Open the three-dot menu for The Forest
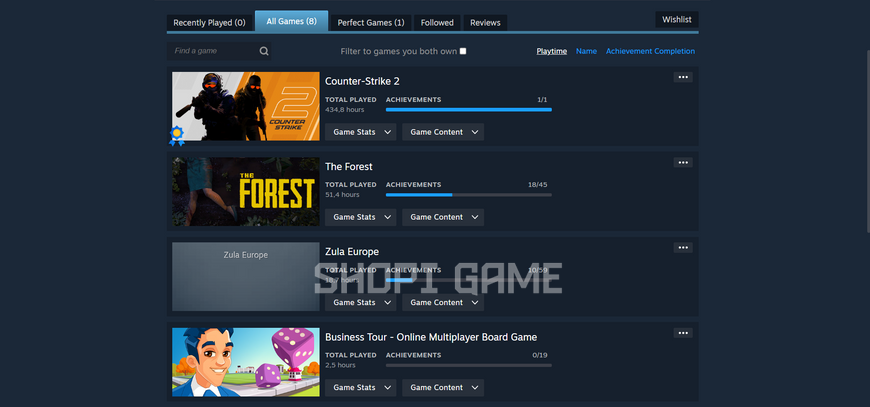Viewport: 870px width, 407px height. [683, 162]
